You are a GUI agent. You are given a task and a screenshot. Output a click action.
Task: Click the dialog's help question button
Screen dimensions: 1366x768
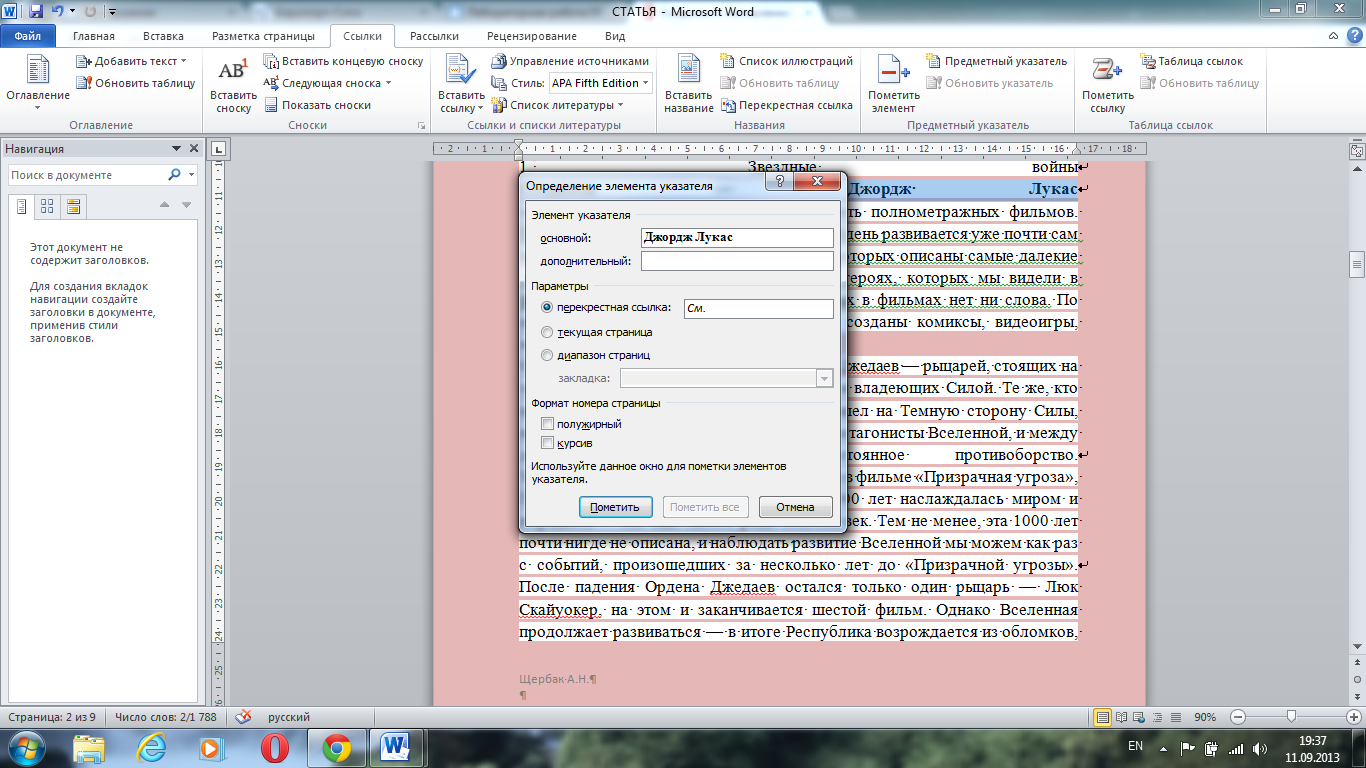[779, 182]
